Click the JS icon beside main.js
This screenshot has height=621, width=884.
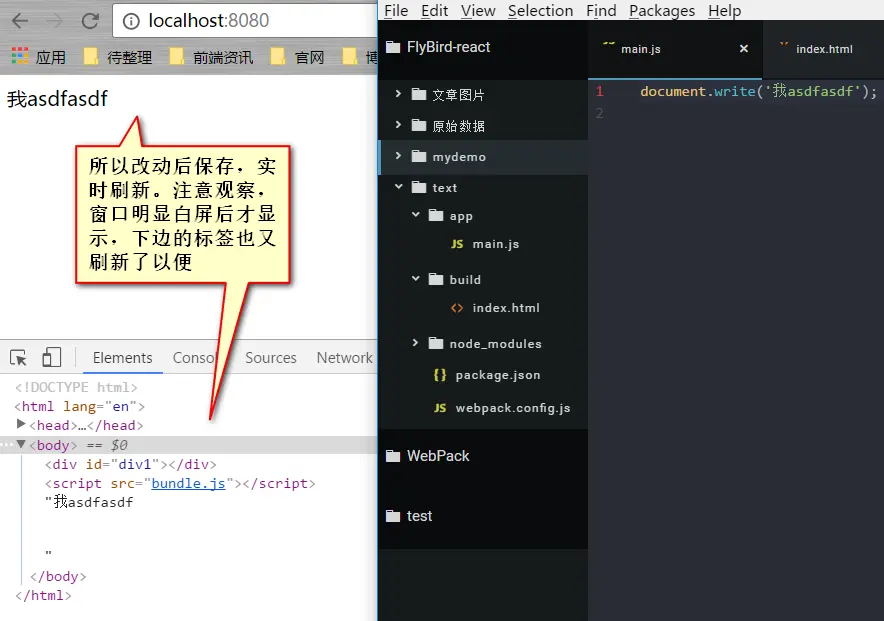coord(457,244)
